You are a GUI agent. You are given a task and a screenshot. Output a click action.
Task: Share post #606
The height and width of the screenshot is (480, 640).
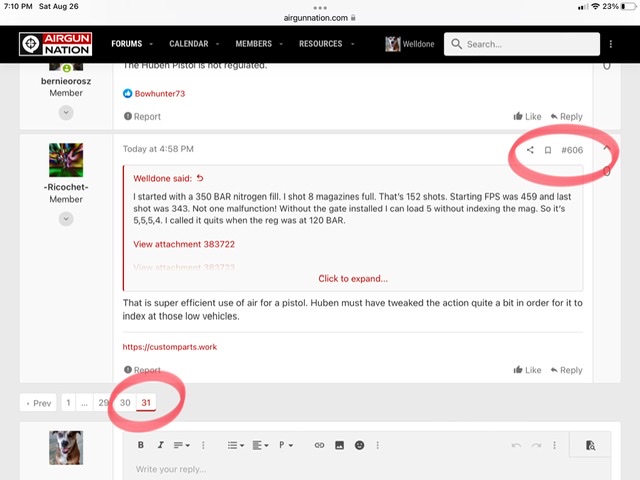tap(530, 150)
